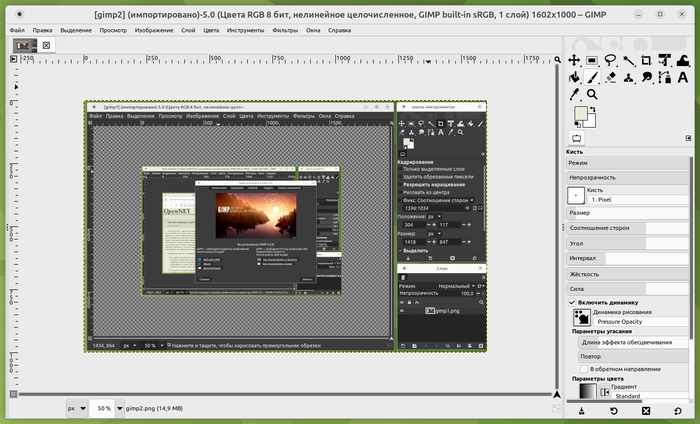Open the px units dropdown in status bar

point(77,409)
